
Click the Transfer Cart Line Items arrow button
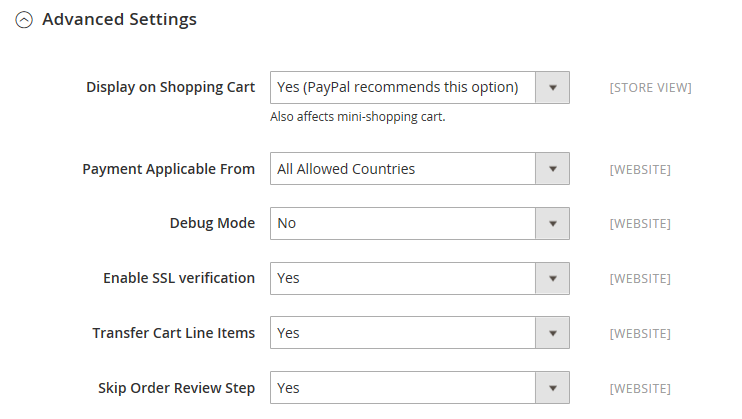pos(552,333)
